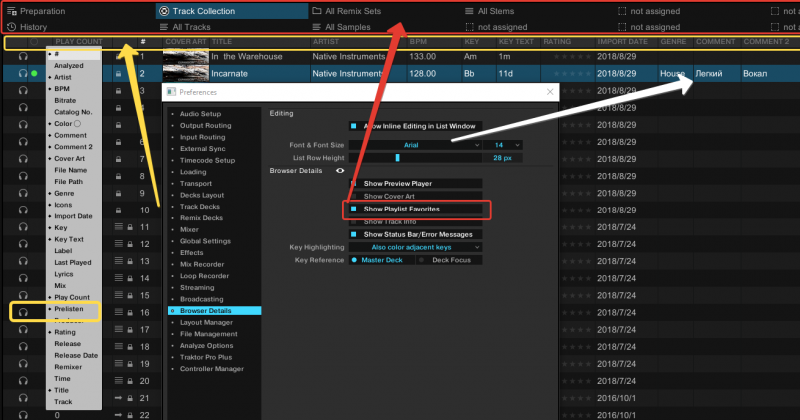The height and width of the screenshot is (420, 800).
Task: Click the prelisten headphone icon in row 9
Action: [x=23, y=193]
